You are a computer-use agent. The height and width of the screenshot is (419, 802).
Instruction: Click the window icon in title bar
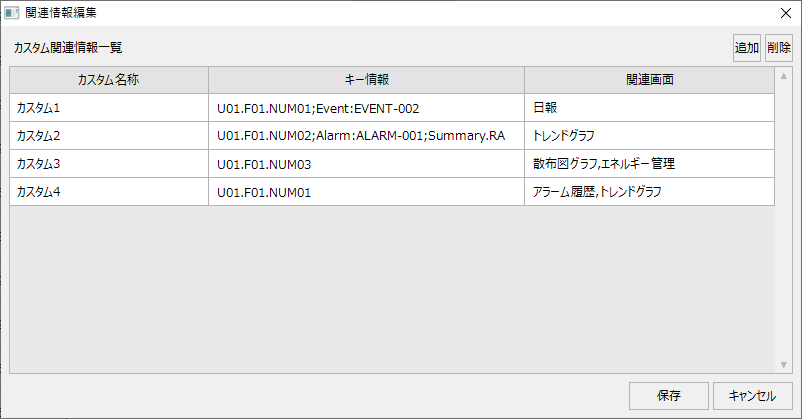pos(12,13)
